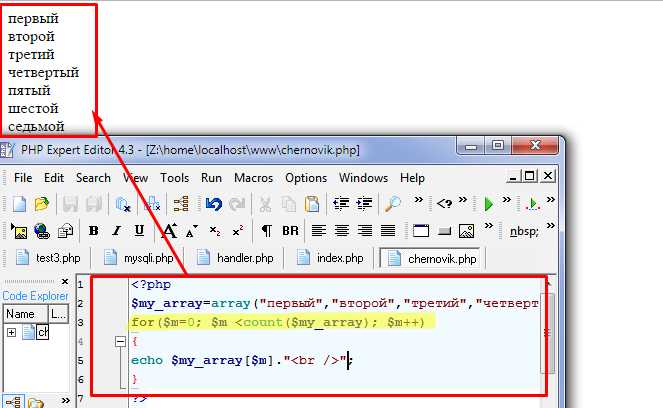Run the script with green play icon
This screenshot has height=408, width=663.
tap(489, 204)
